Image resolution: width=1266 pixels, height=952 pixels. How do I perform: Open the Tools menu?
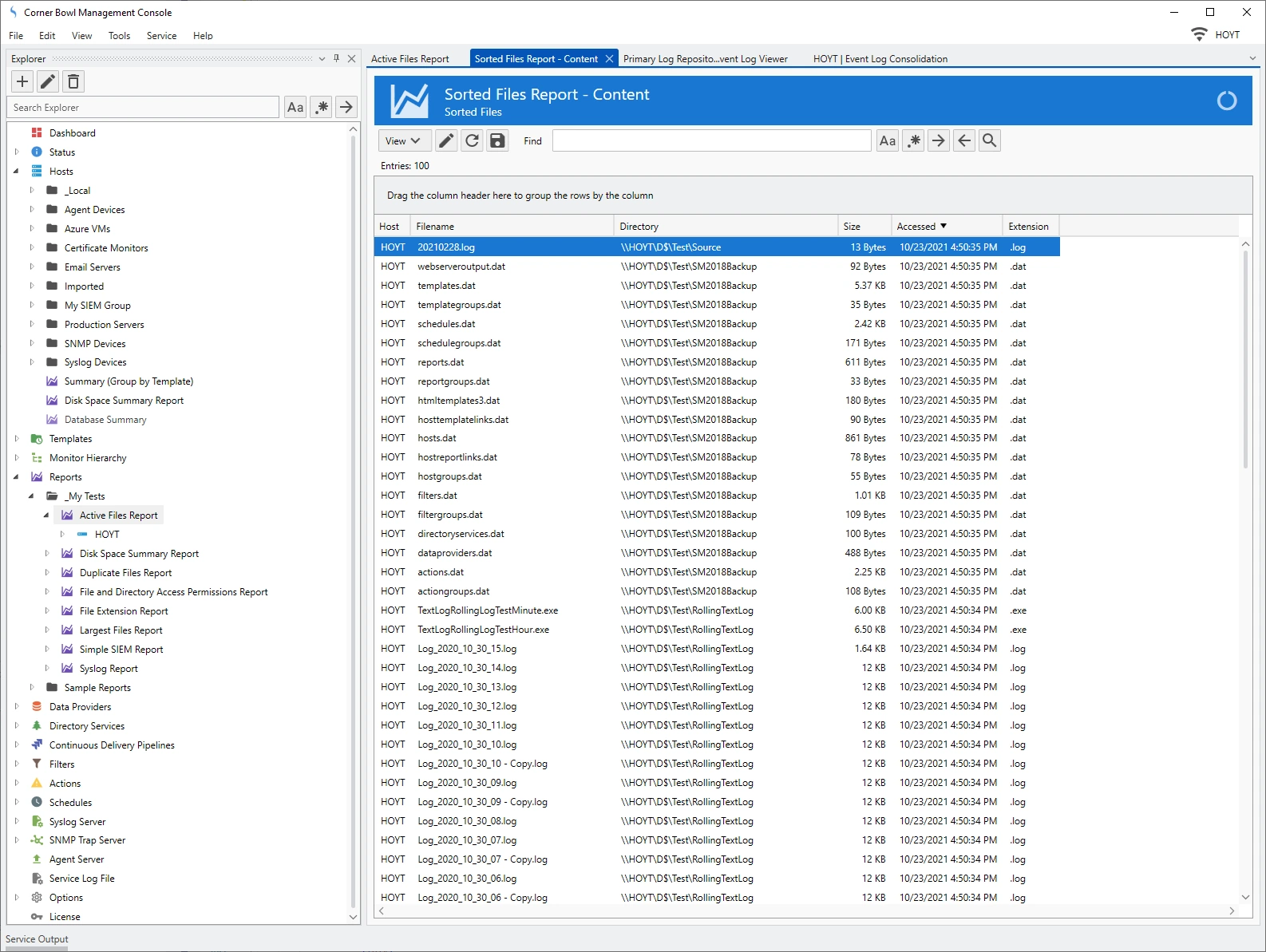click(x=119, y=36)
